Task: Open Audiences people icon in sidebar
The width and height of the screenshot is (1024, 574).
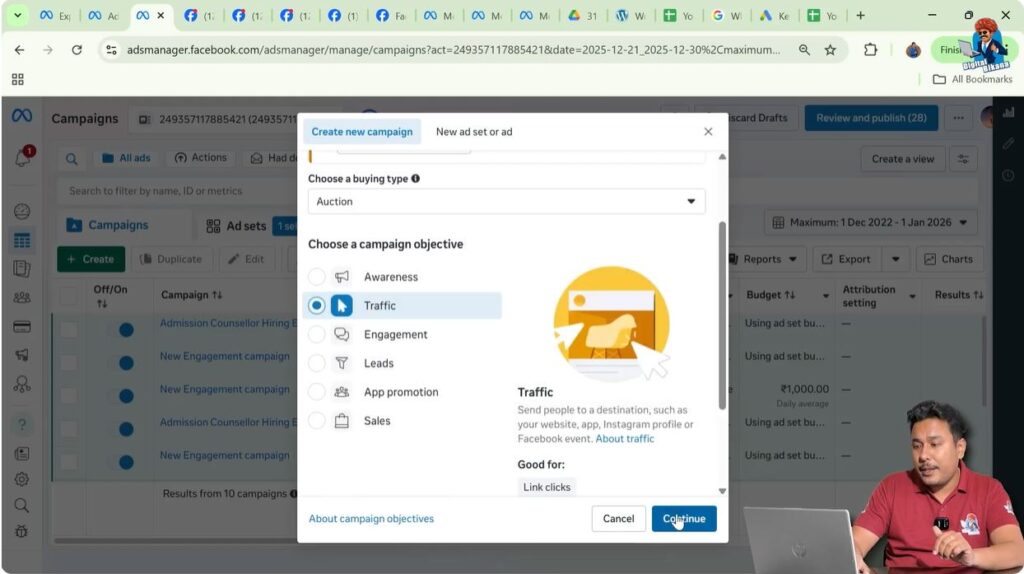Action: click(22, 298)
